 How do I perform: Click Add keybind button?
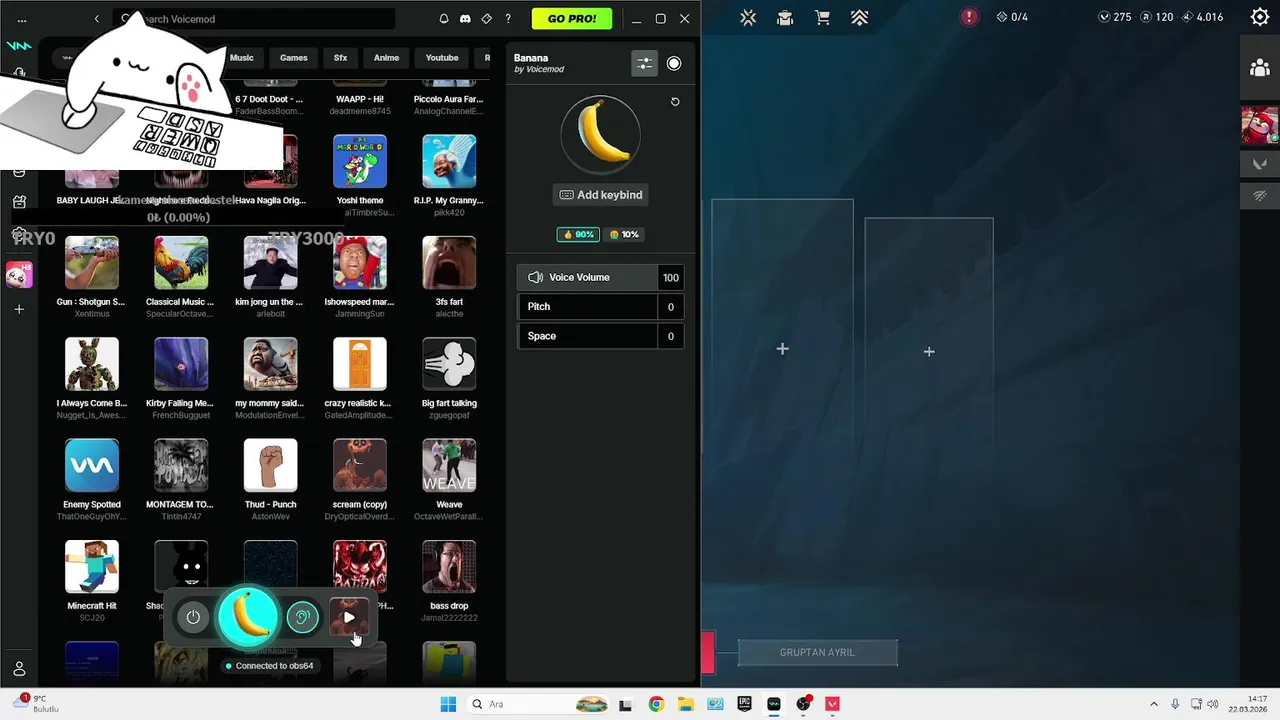[x=600, y=195]
